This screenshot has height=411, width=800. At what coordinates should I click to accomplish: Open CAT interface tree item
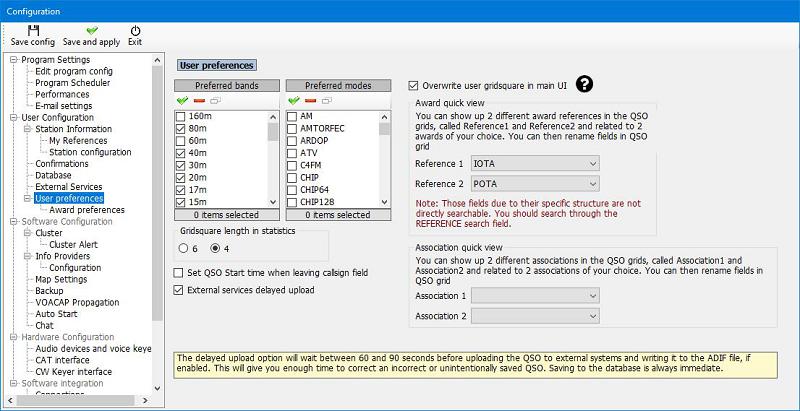click(x=62, y=361)
